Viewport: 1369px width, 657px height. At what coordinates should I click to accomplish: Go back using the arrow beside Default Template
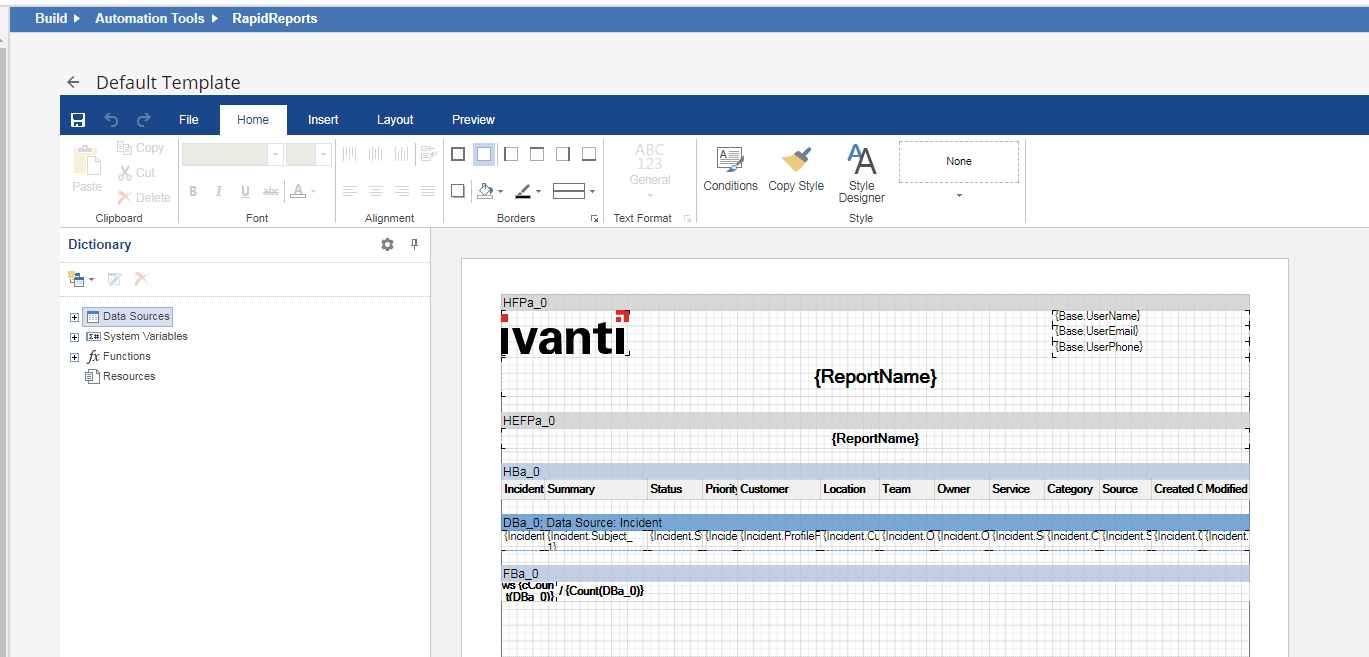pos(73,83)
